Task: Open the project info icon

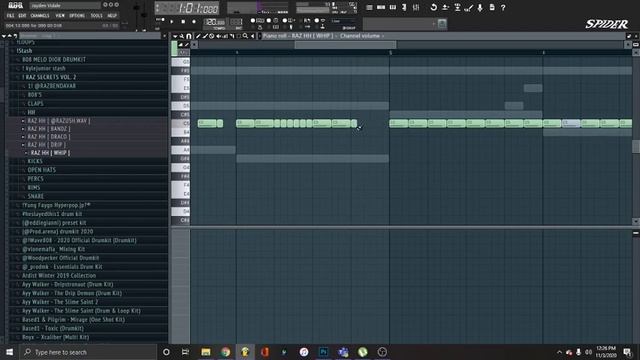Action: (x=492, y=7)
